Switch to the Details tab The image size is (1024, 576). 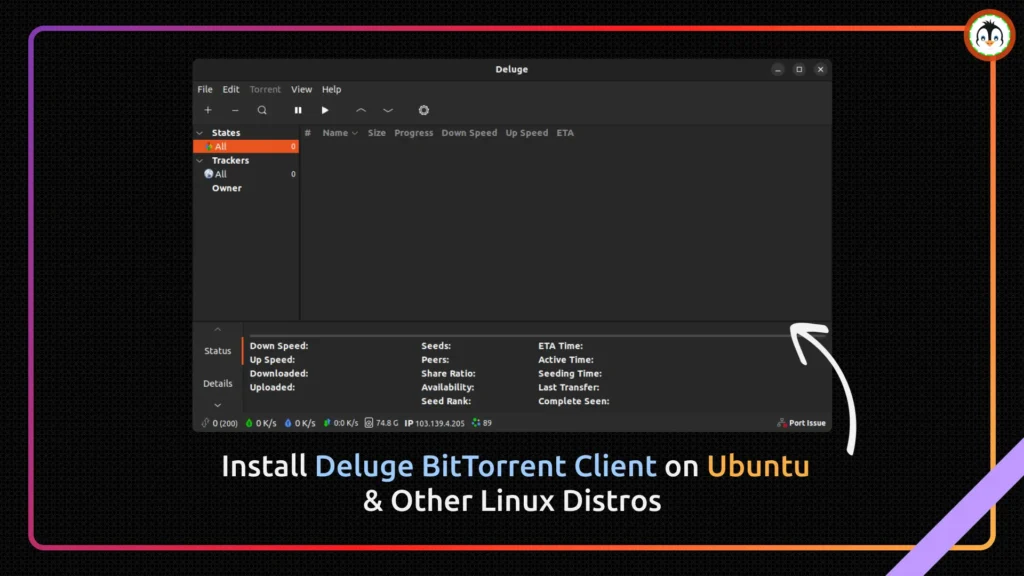tap(218, 383)
